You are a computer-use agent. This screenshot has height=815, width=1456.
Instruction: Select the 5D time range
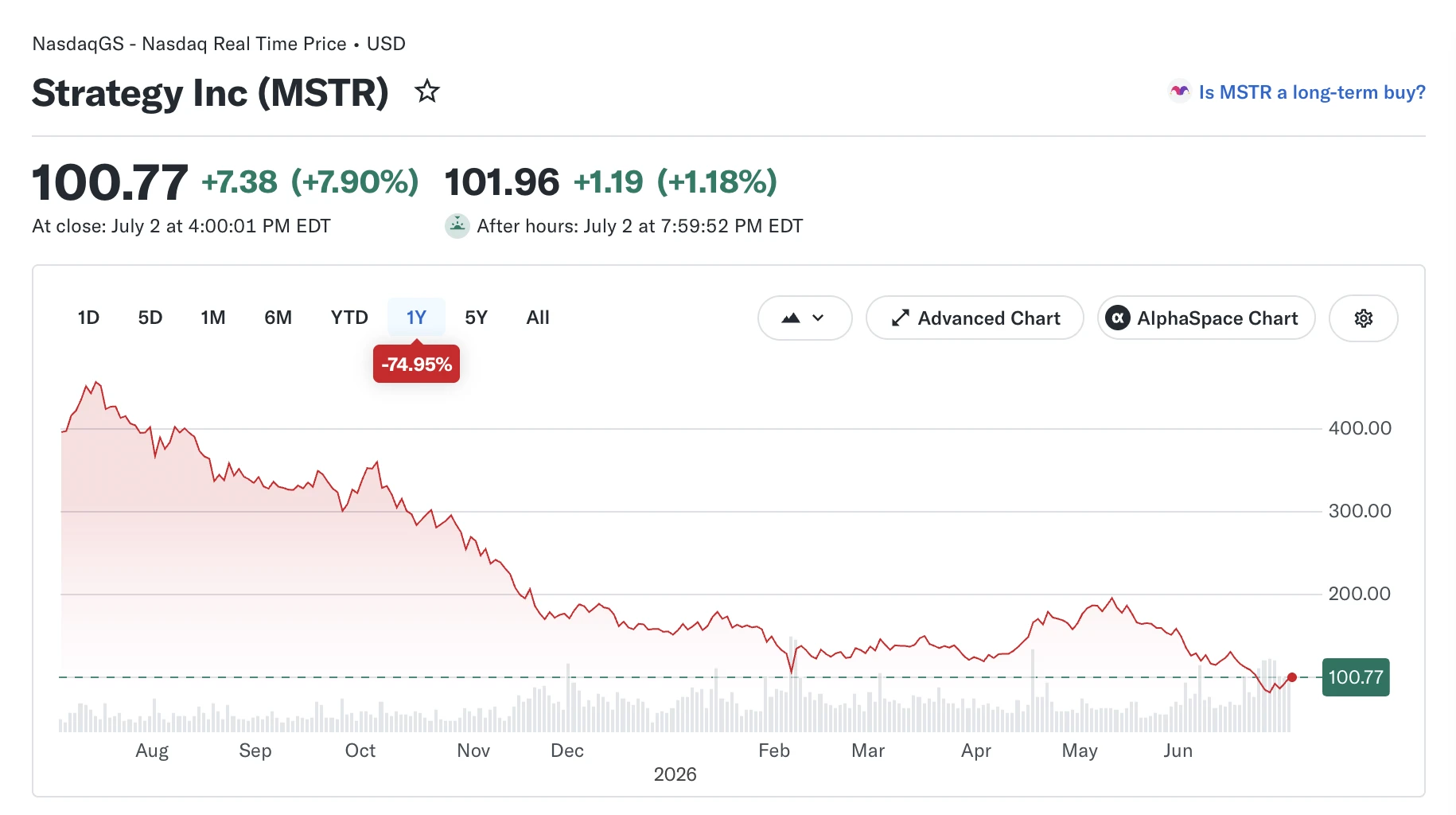tap(150, 318)
